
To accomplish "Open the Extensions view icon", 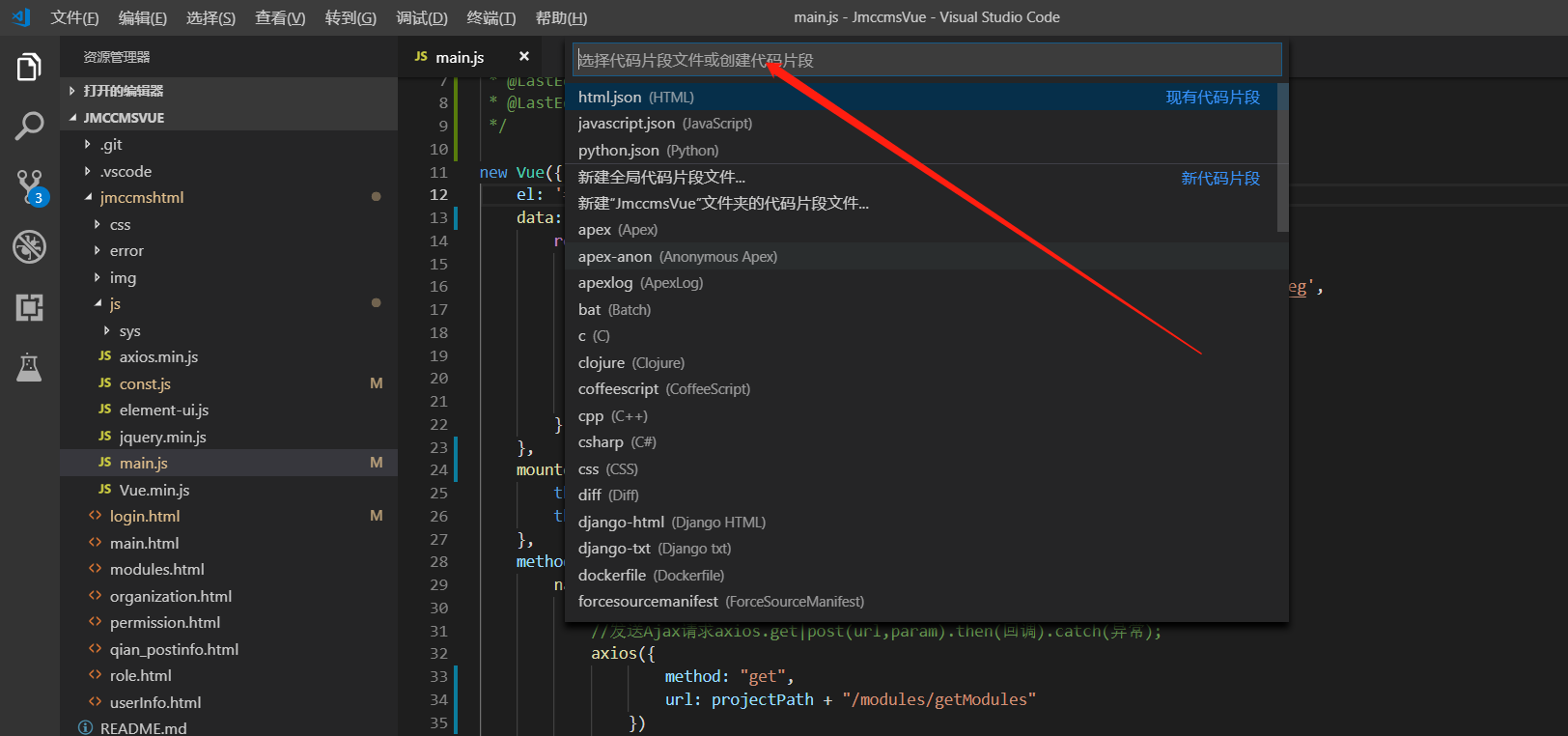I will click(29, 307).
